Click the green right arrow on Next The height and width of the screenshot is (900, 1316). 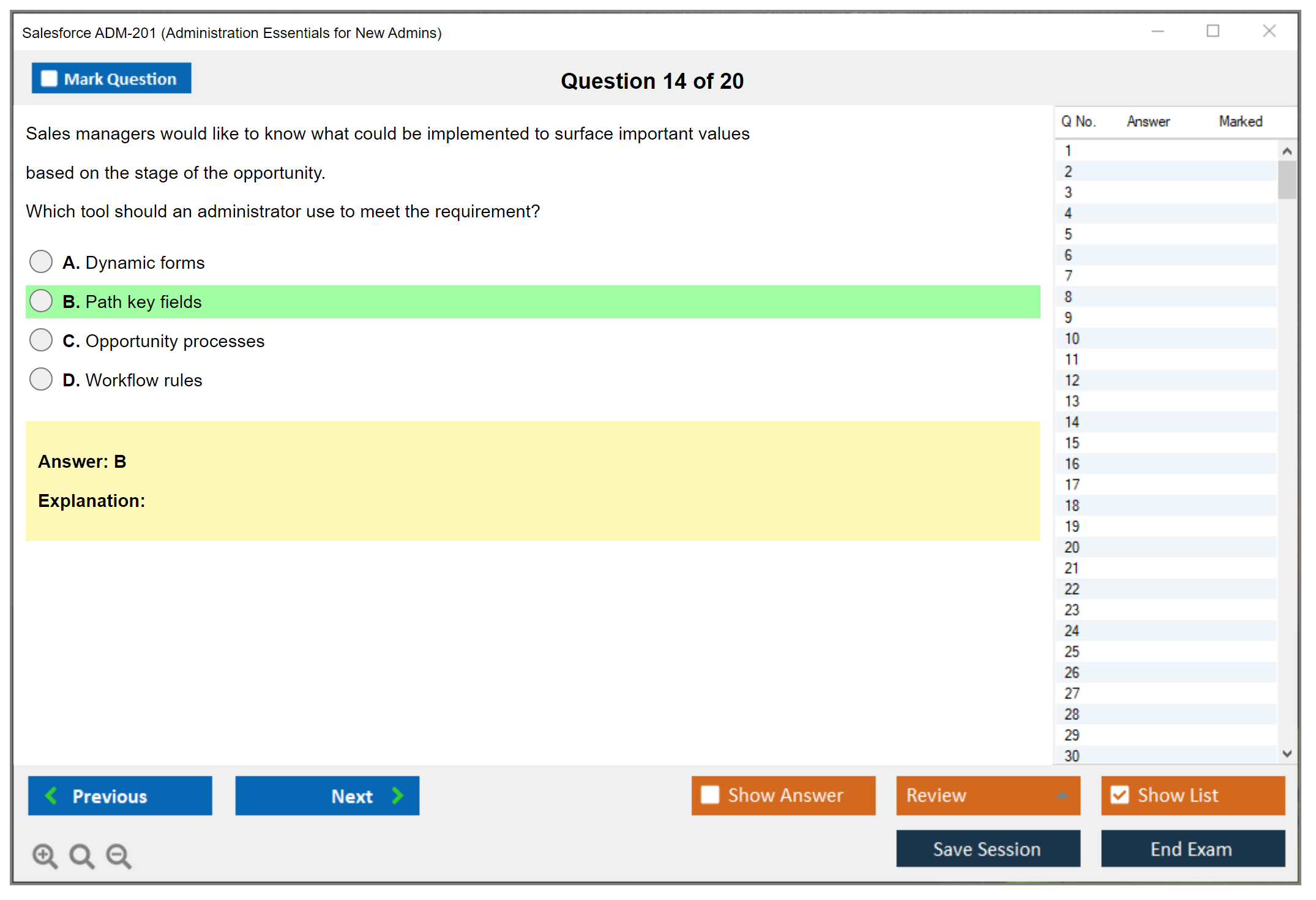click(x=397, y=795)
